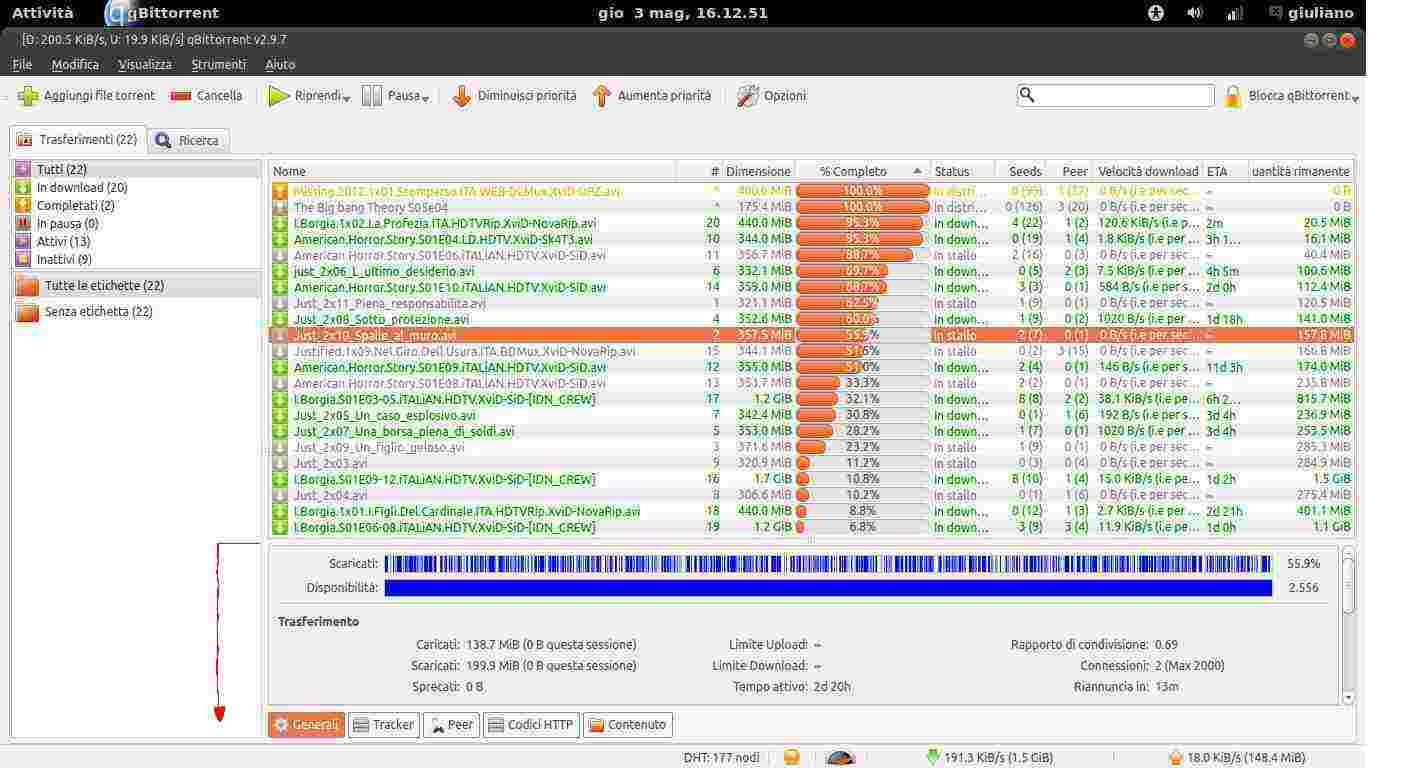Select the Trasferimenti (22) tab
The height and width of the screenshot is (768, 1408).
77,139
